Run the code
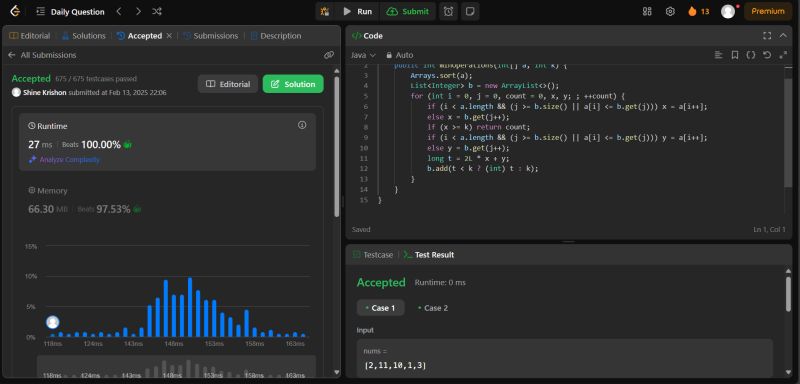 (358, 11)
